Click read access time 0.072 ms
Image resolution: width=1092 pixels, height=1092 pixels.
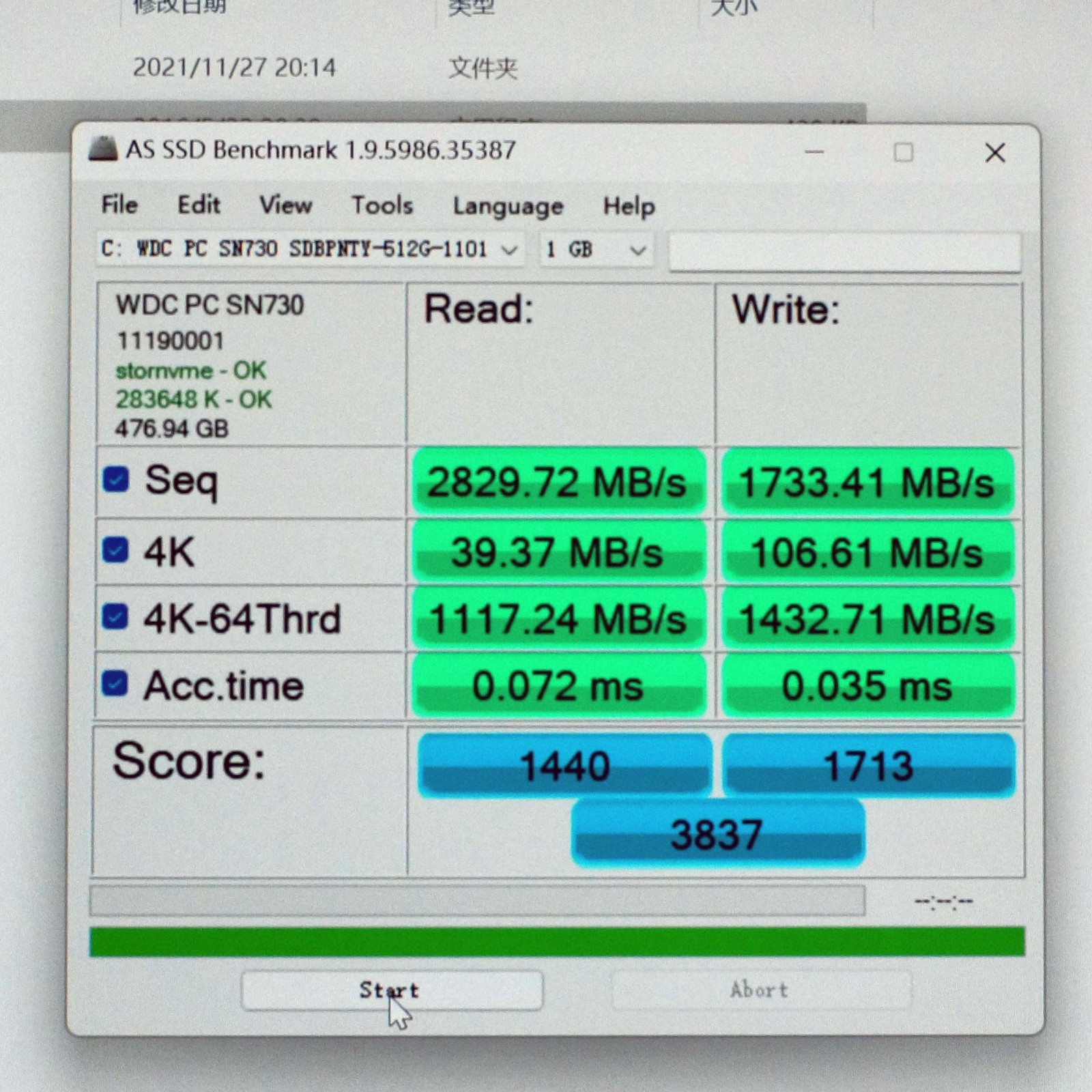559,685
